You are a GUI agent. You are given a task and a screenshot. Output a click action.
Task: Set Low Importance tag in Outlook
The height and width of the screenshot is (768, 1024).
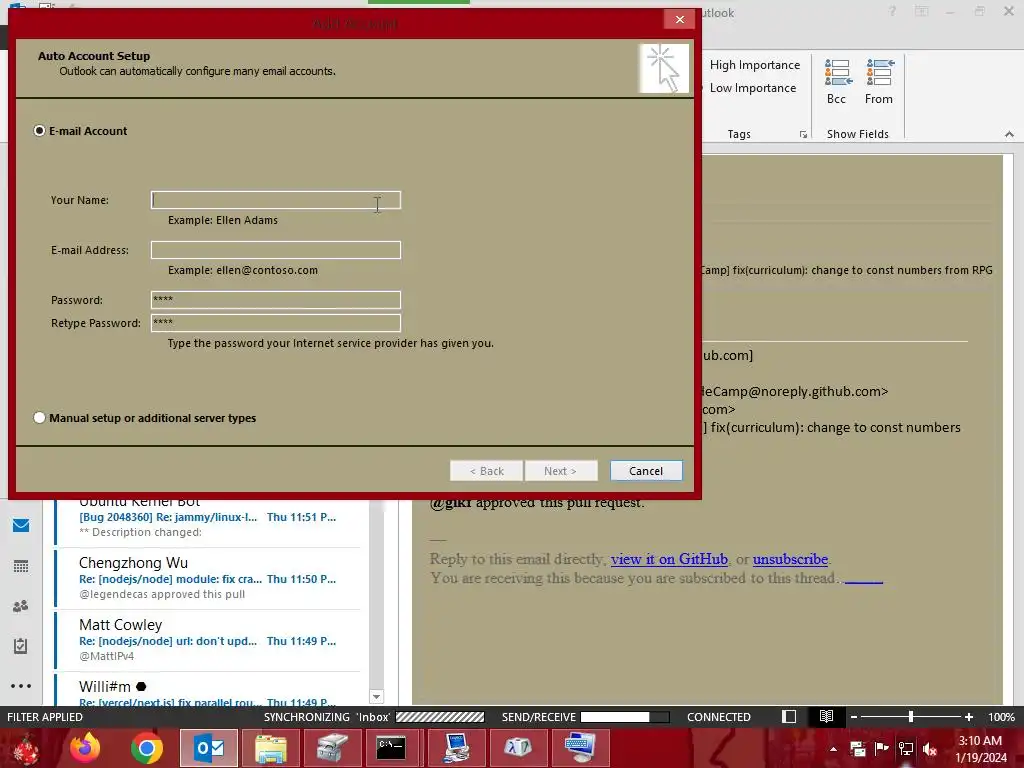[752, 88]
